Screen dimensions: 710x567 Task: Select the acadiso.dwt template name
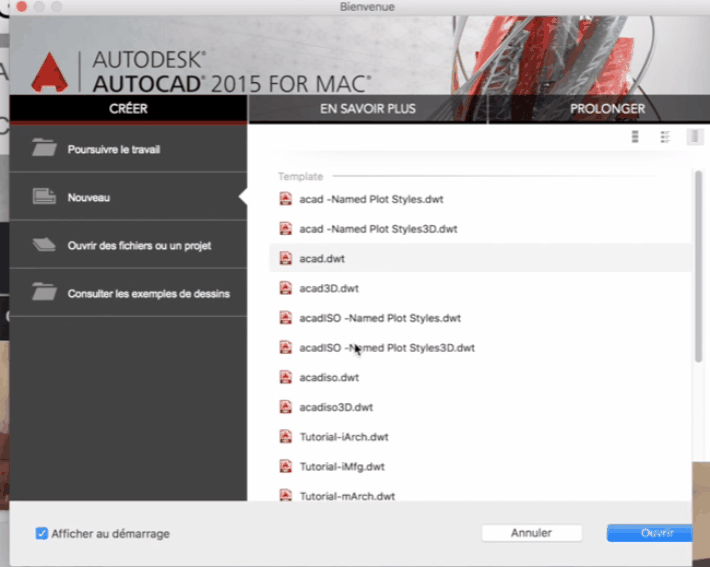pyautogui.click(x=329, y=378)
